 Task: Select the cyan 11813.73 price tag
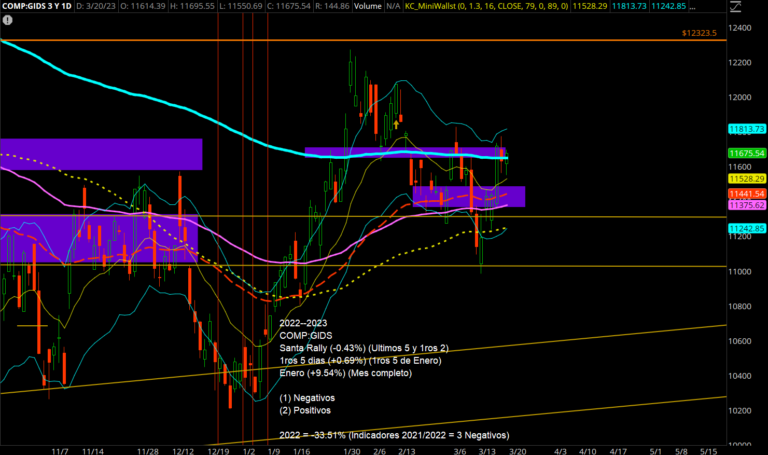coord(747,130)
